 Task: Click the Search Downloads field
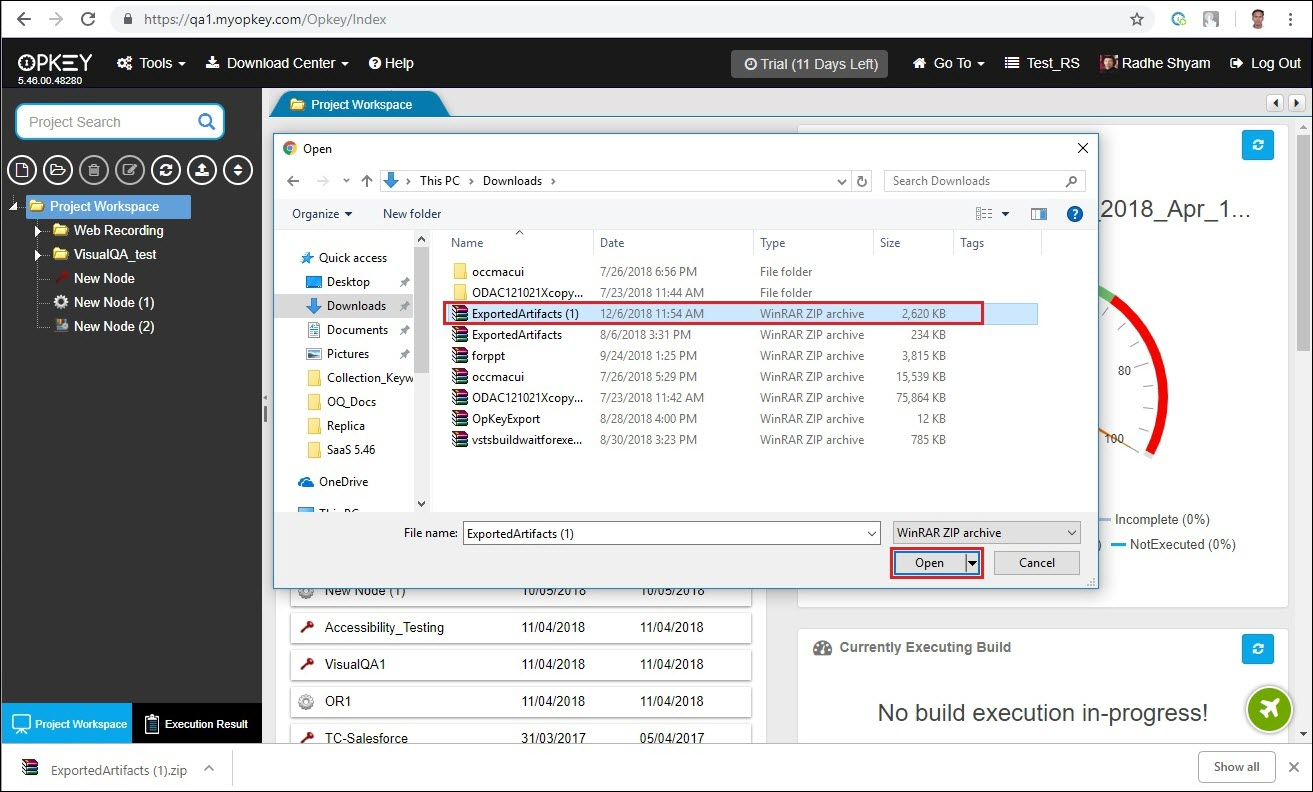point(984,181)
